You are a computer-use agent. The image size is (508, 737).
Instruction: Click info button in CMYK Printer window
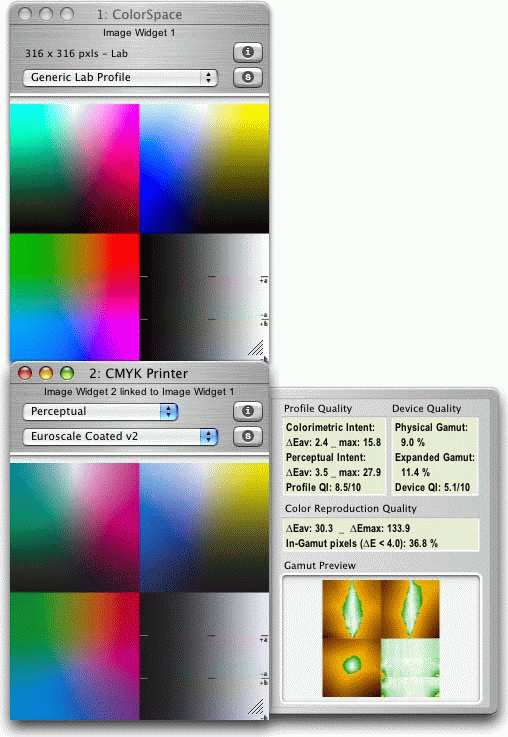click(x=248, y=411)
